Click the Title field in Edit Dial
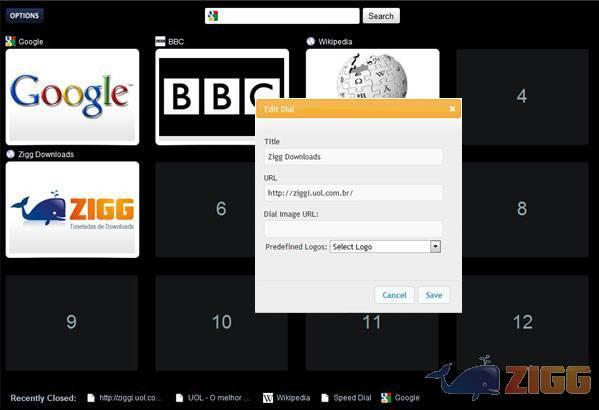Screen dimensions: 599x410 (353, 157)
